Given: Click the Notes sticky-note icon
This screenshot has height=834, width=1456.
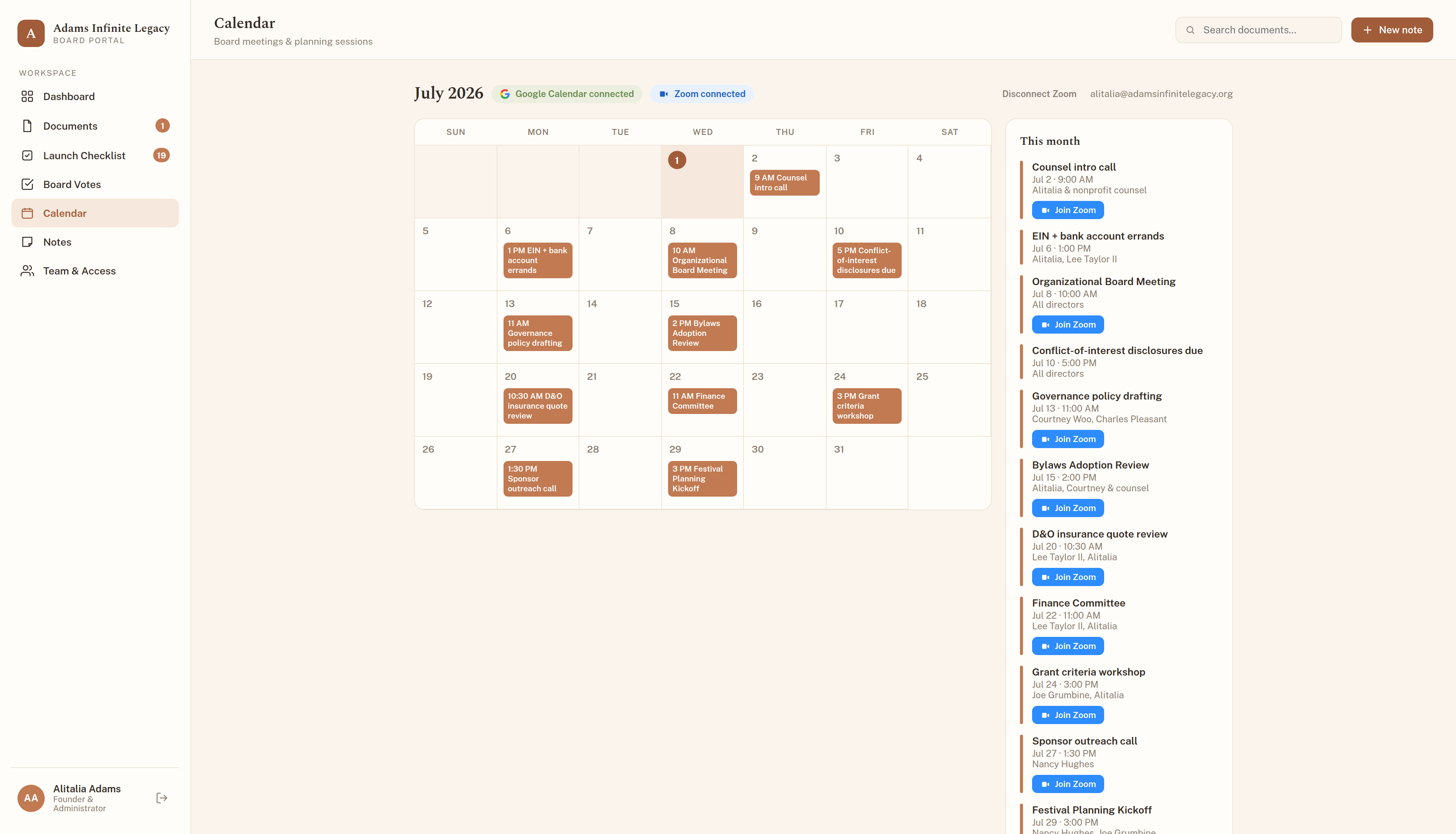Looking at the screenshot, I should pos(27,242).
